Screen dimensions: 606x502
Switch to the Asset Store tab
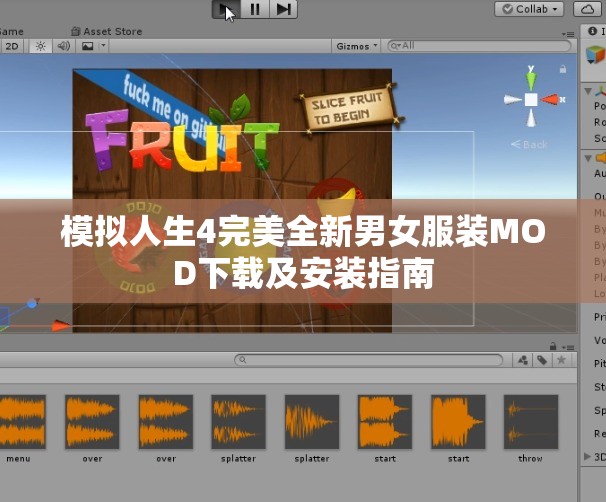click(107, 31)
